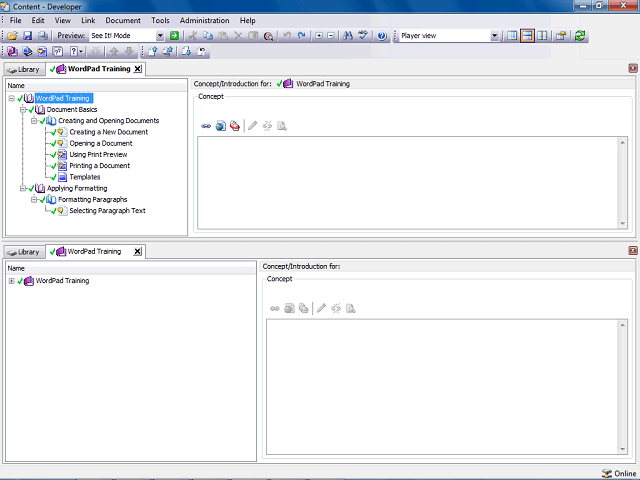Image resolution: width=640 pixels, height=480 pixels.
Task: Collapse Creating and Opening Documents node
Action: pos(34,121)
